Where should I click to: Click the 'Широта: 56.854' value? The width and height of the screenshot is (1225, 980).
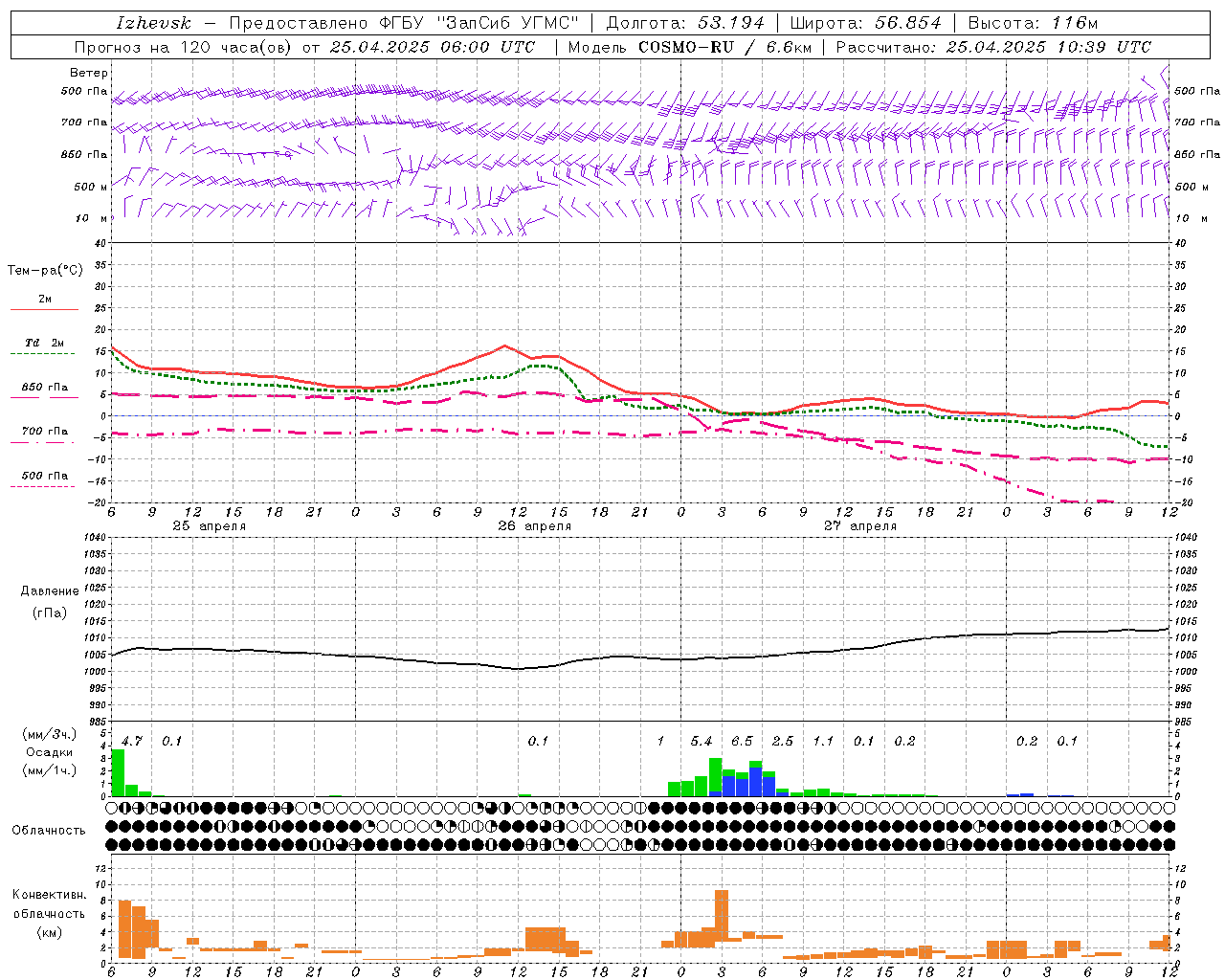pos(865,23)
